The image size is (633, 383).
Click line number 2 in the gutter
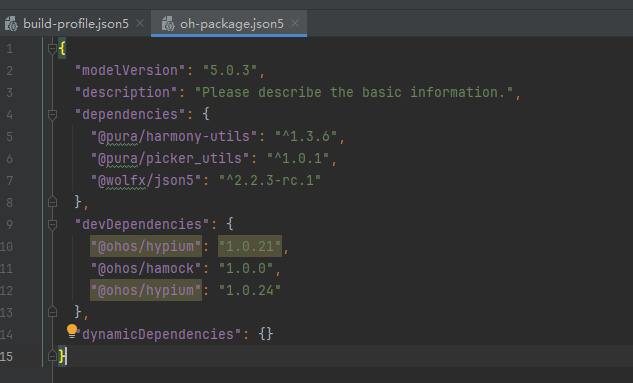click(x=9, y=71)
